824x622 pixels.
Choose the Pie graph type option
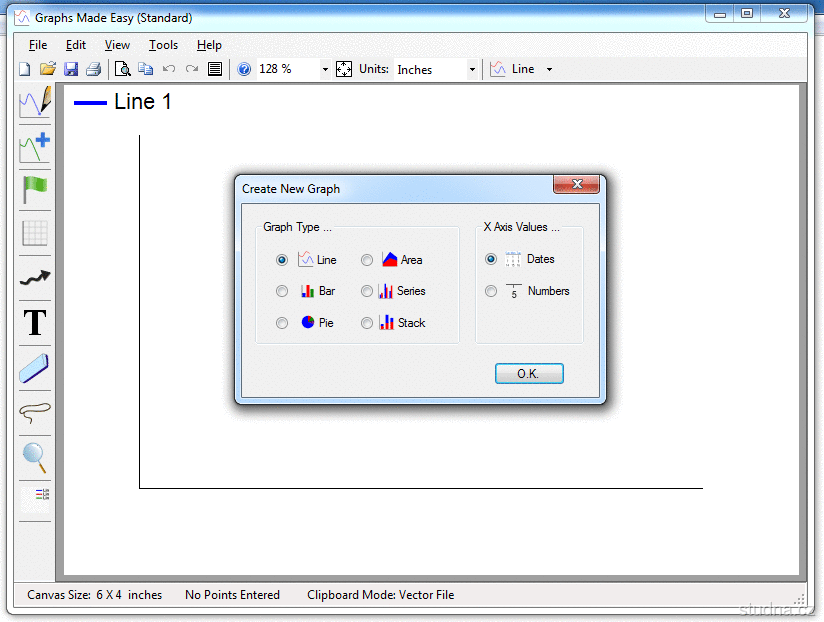(282, 323)
